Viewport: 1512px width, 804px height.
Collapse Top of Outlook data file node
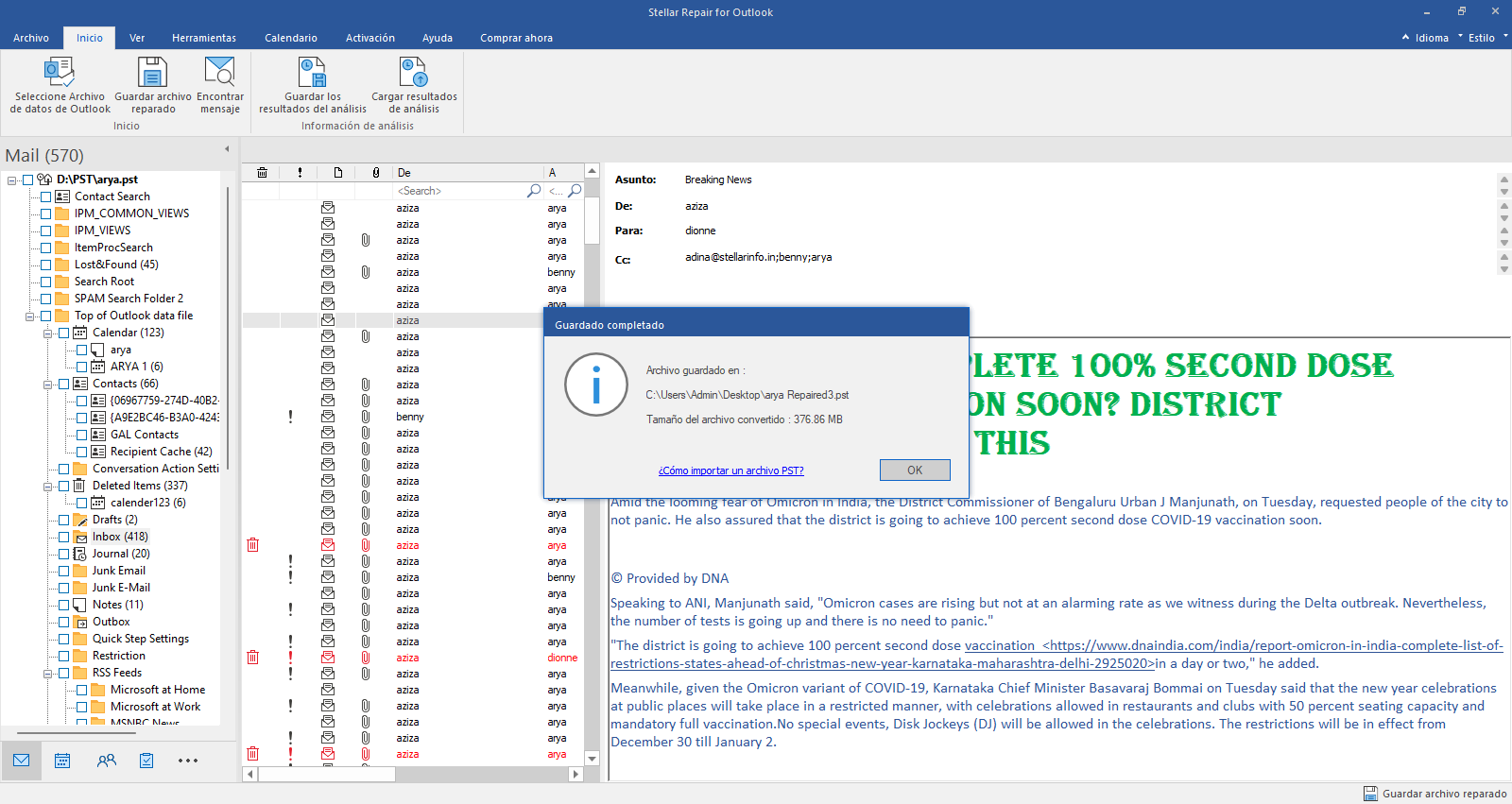click(29, 316)
